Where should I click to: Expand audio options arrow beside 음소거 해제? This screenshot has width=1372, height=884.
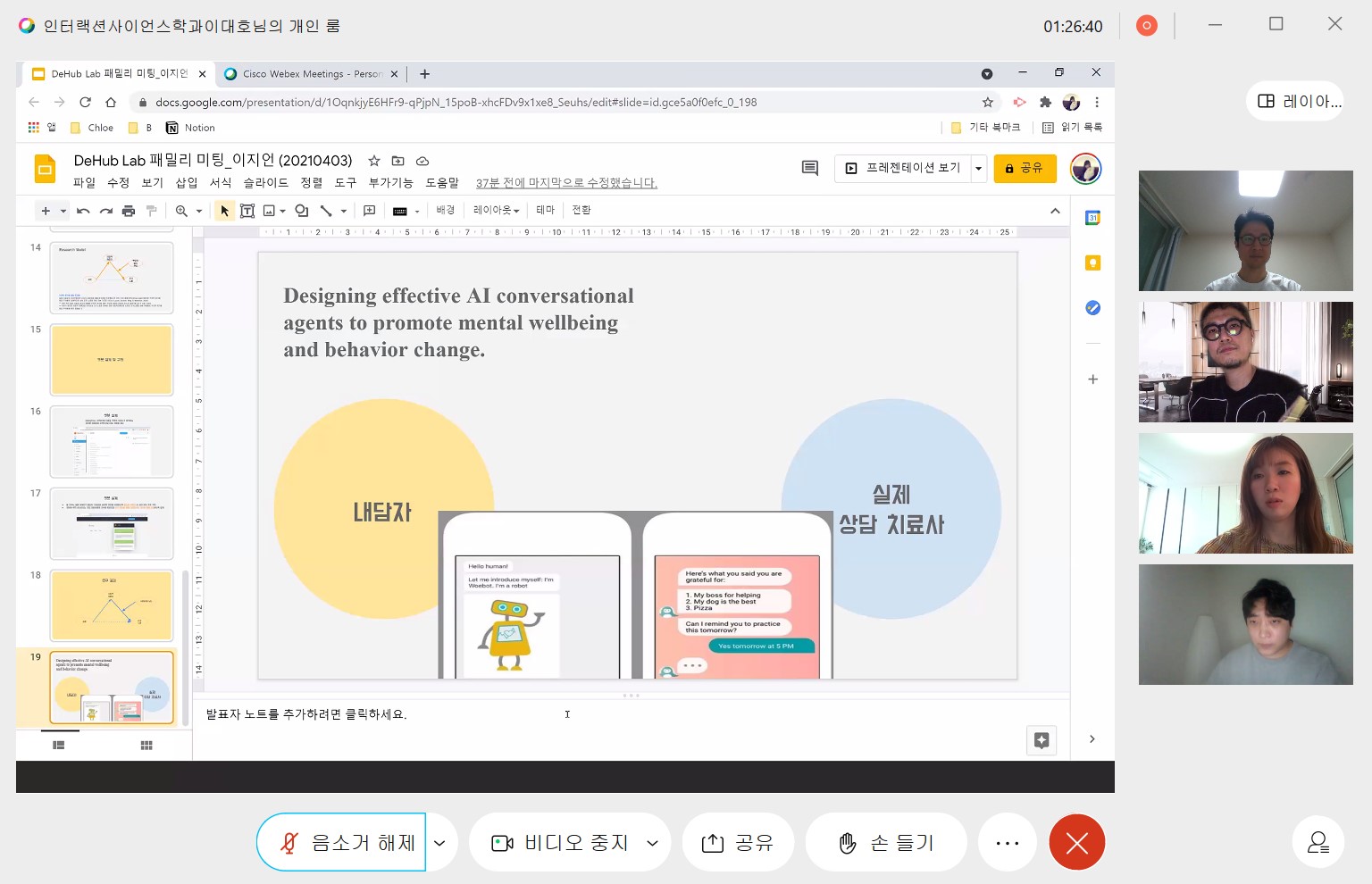click(x=440, y=842)
